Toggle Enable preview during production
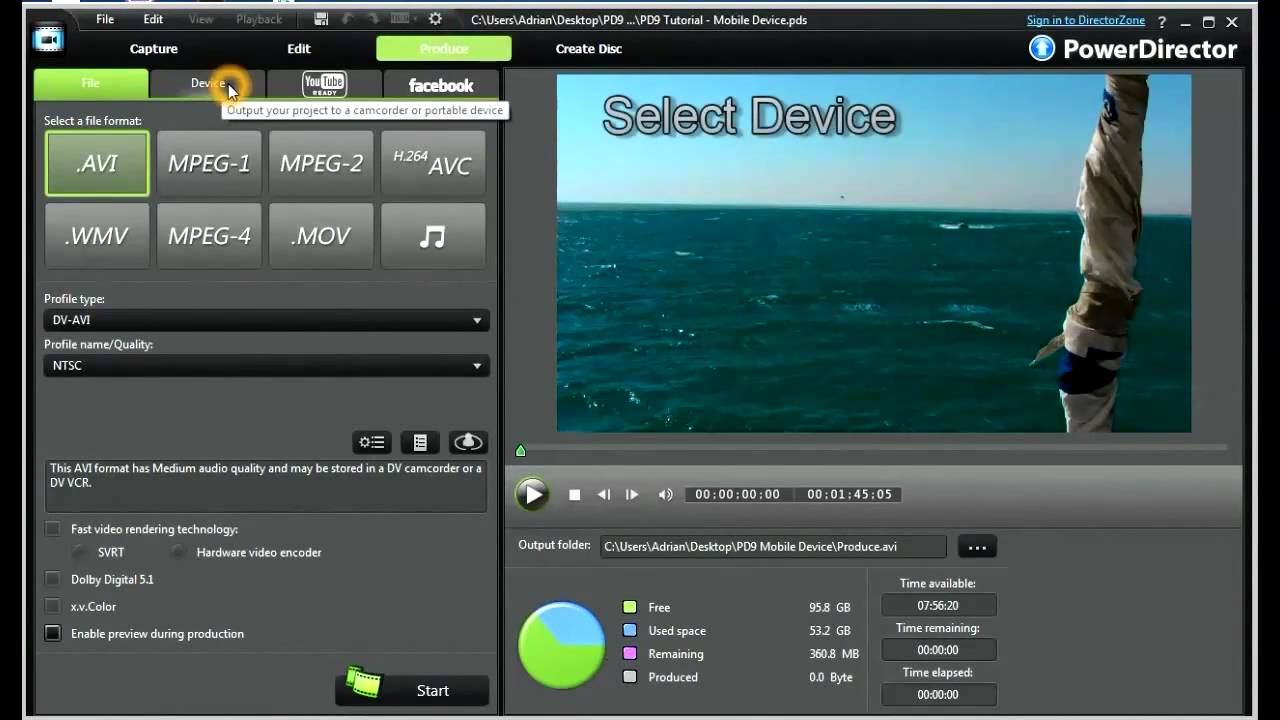The width and height of the screenshot is (1280, 720). (53, 633)
